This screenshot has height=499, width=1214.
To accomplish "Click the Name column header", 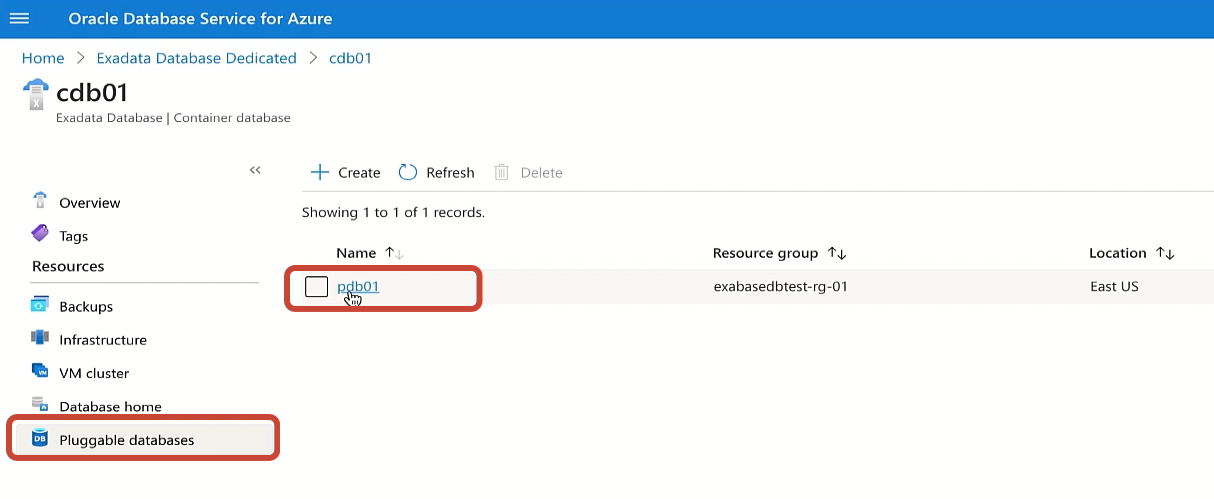I will (x=356, y=253).
